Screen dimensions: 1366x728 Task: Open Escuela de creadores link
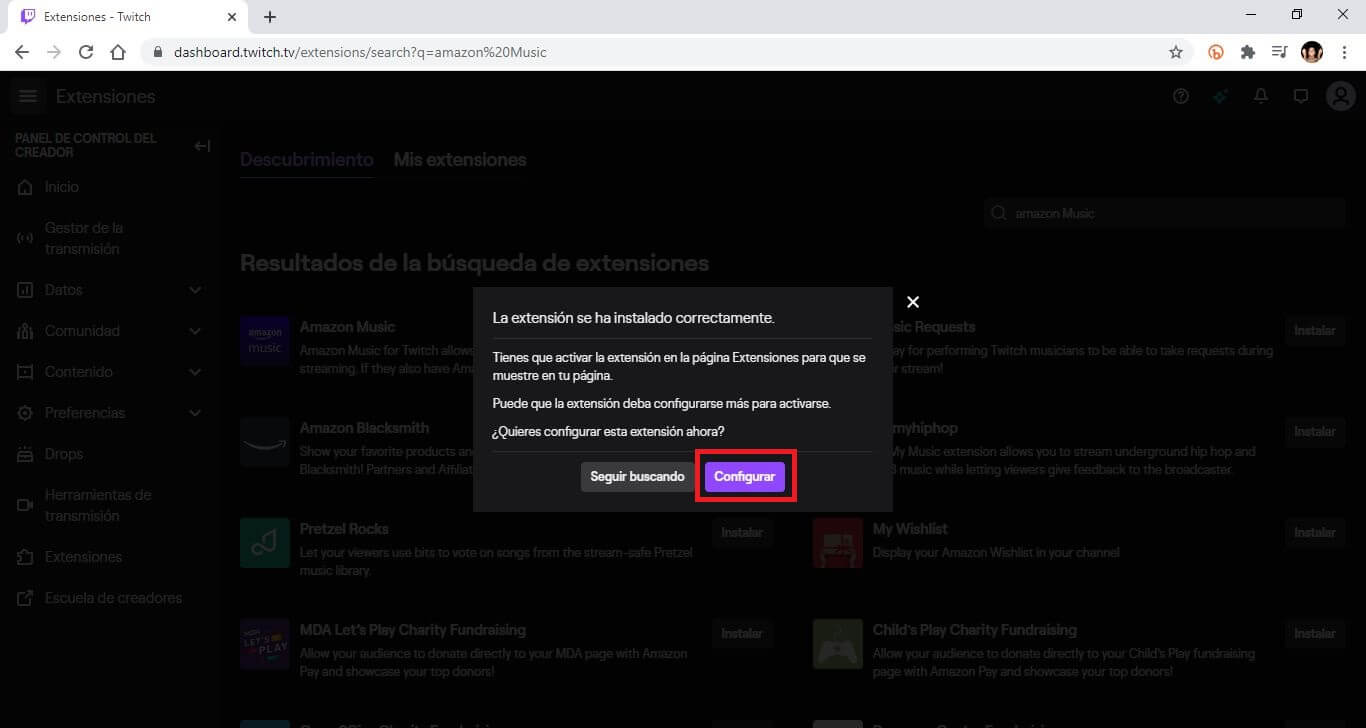pos(113,598)
